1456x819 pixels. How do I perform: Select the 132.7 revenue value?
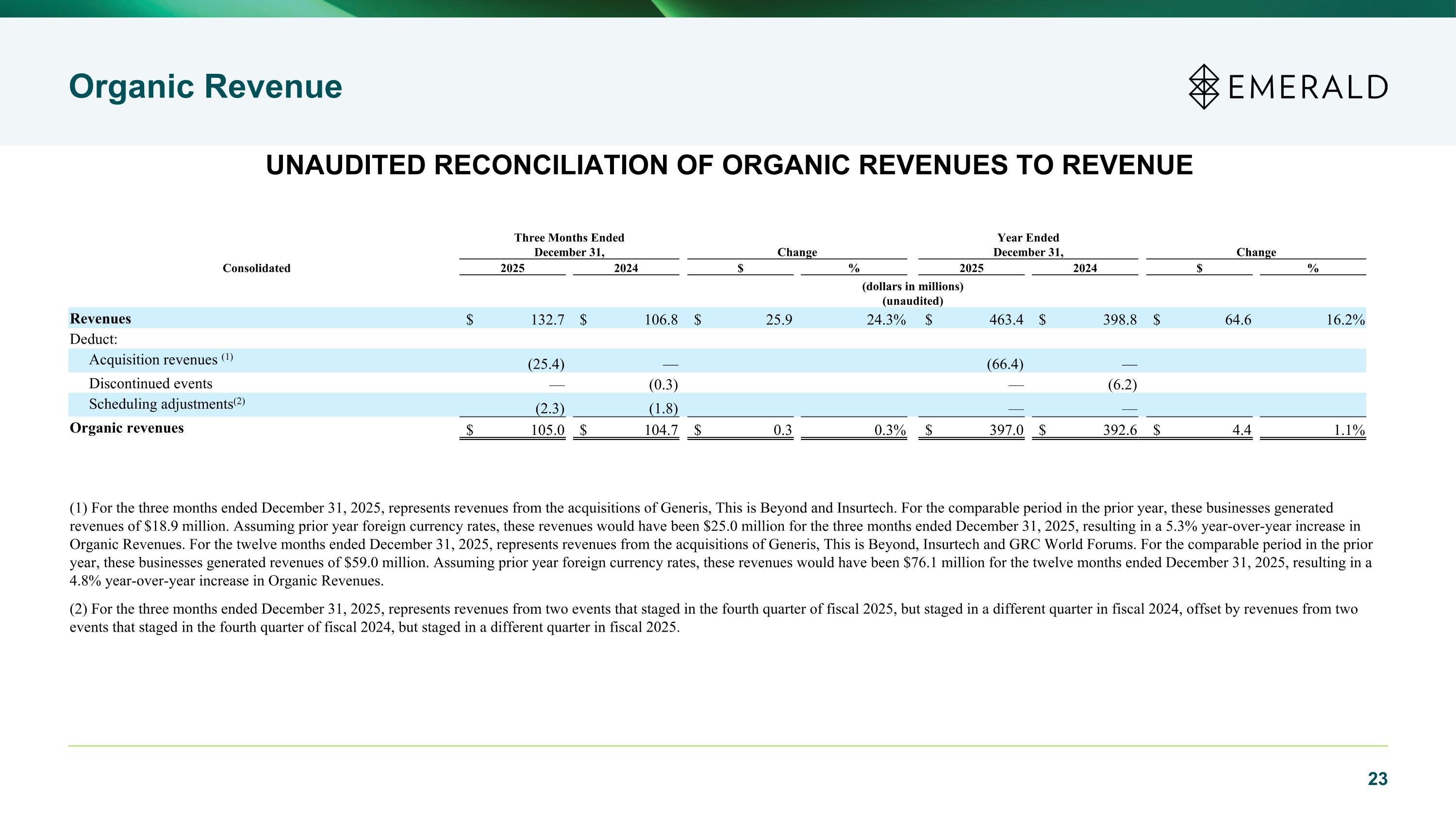point(547,320)
